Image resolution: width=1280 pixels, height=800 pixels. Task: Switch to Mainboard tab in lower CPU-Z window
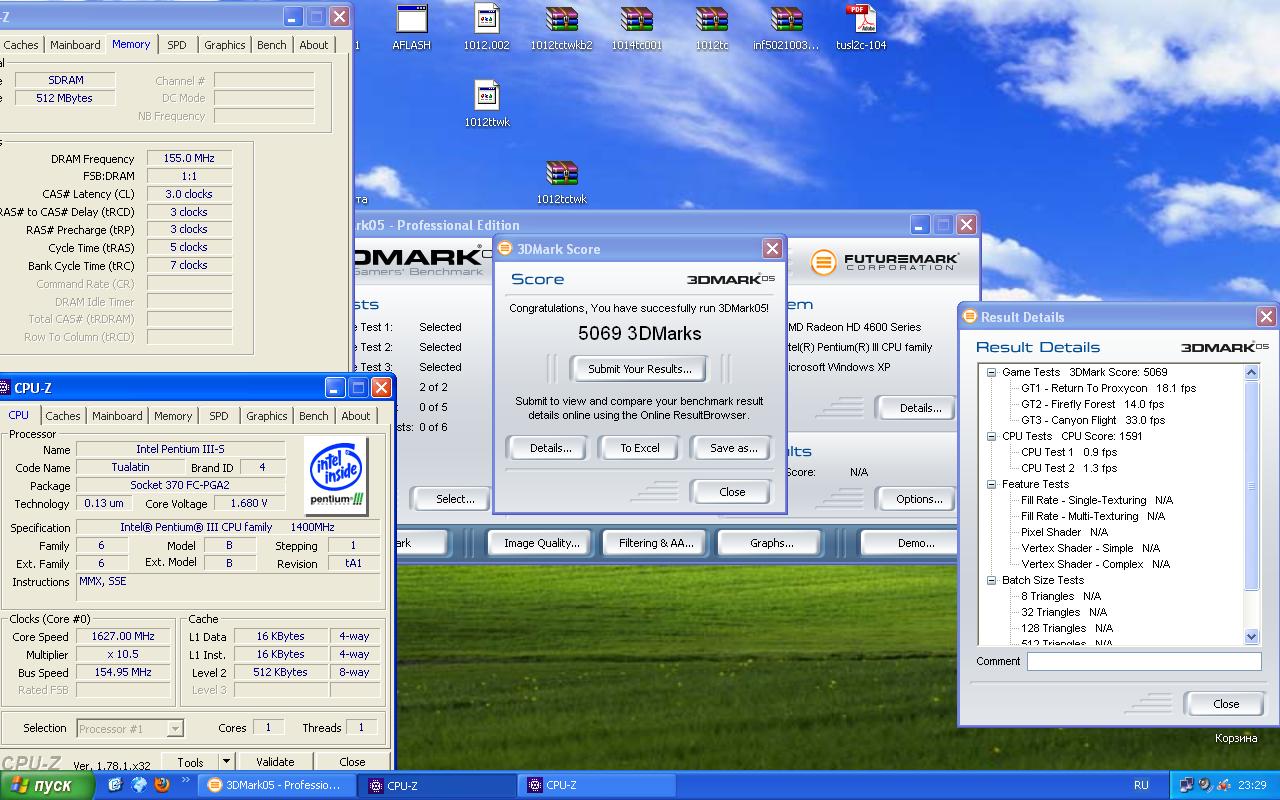click(x=117, y=416)
